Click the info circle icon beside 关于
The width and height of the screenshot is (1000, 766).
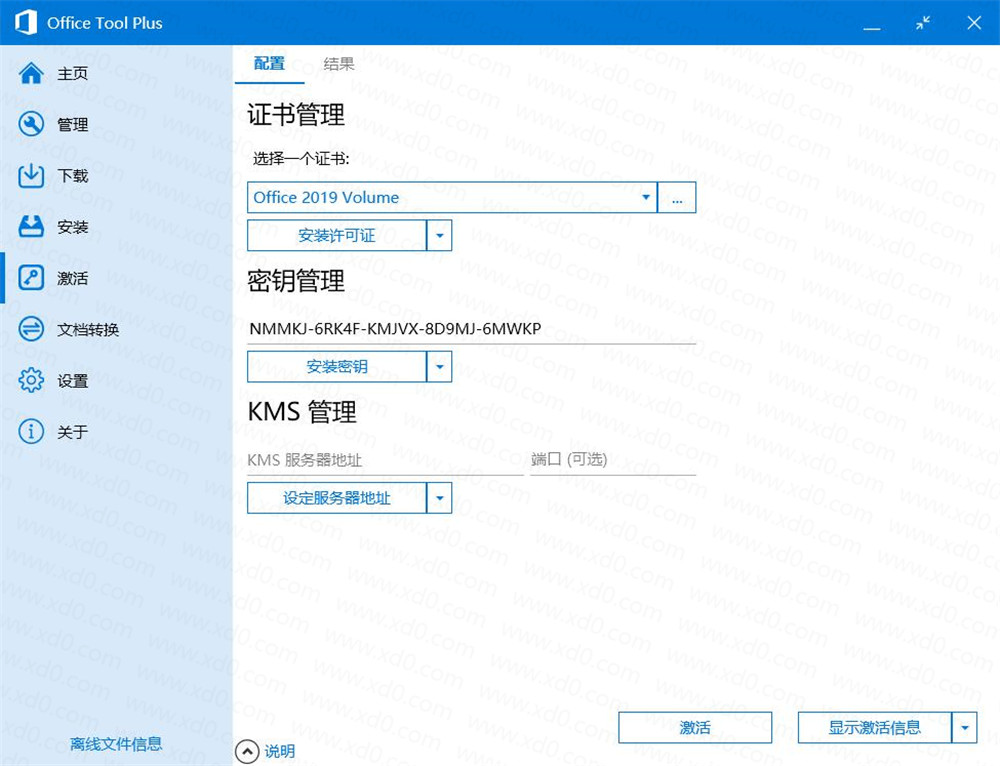pos(31,432)
